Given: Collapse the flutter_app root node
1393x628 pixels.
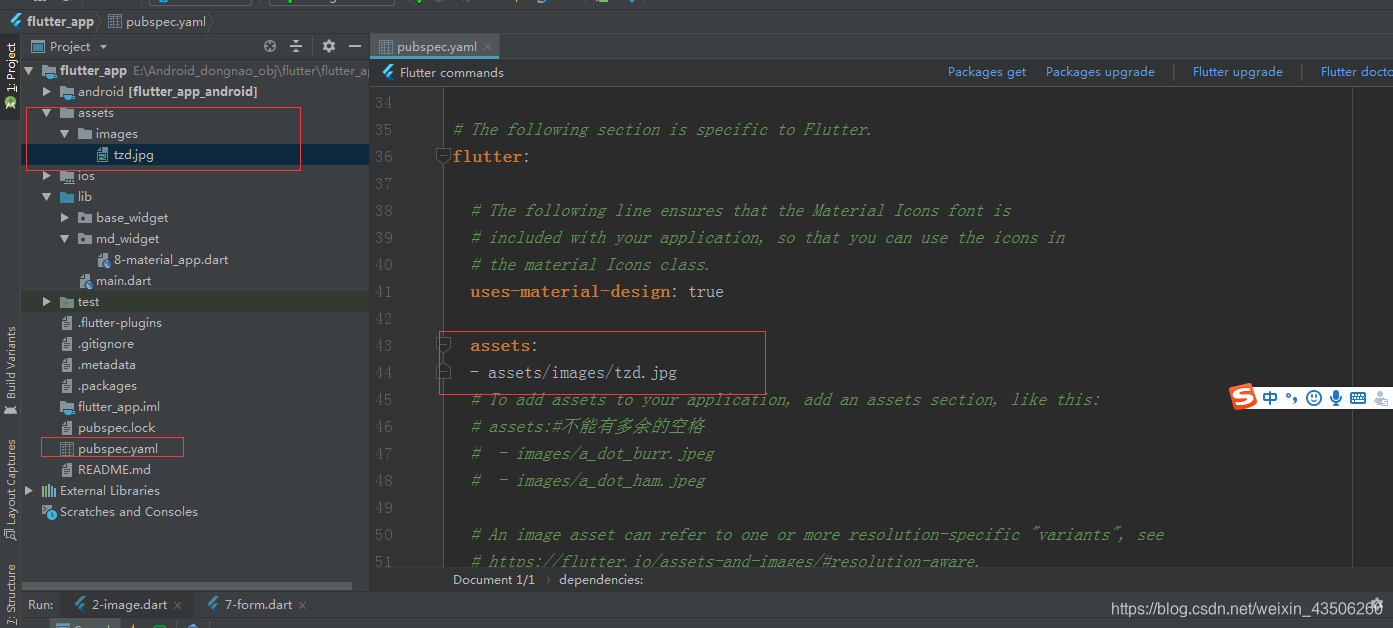Looking at the screenshot, I should point(28,71).
